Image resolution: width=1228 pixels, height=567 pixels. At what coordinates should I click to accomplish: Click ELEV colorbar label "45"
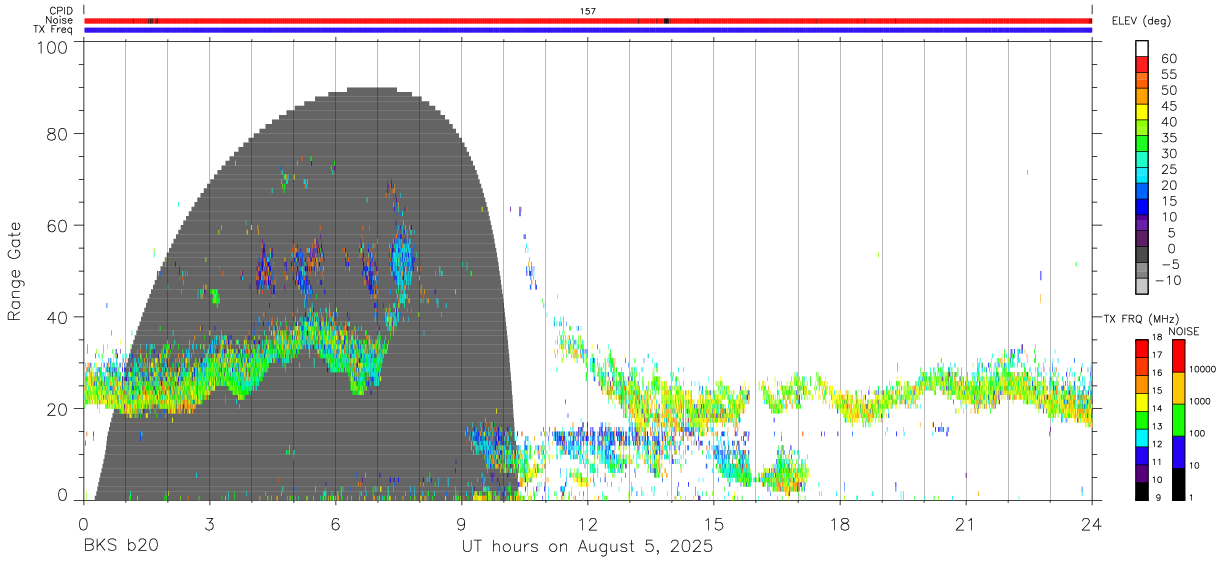tap(1168, 106)
